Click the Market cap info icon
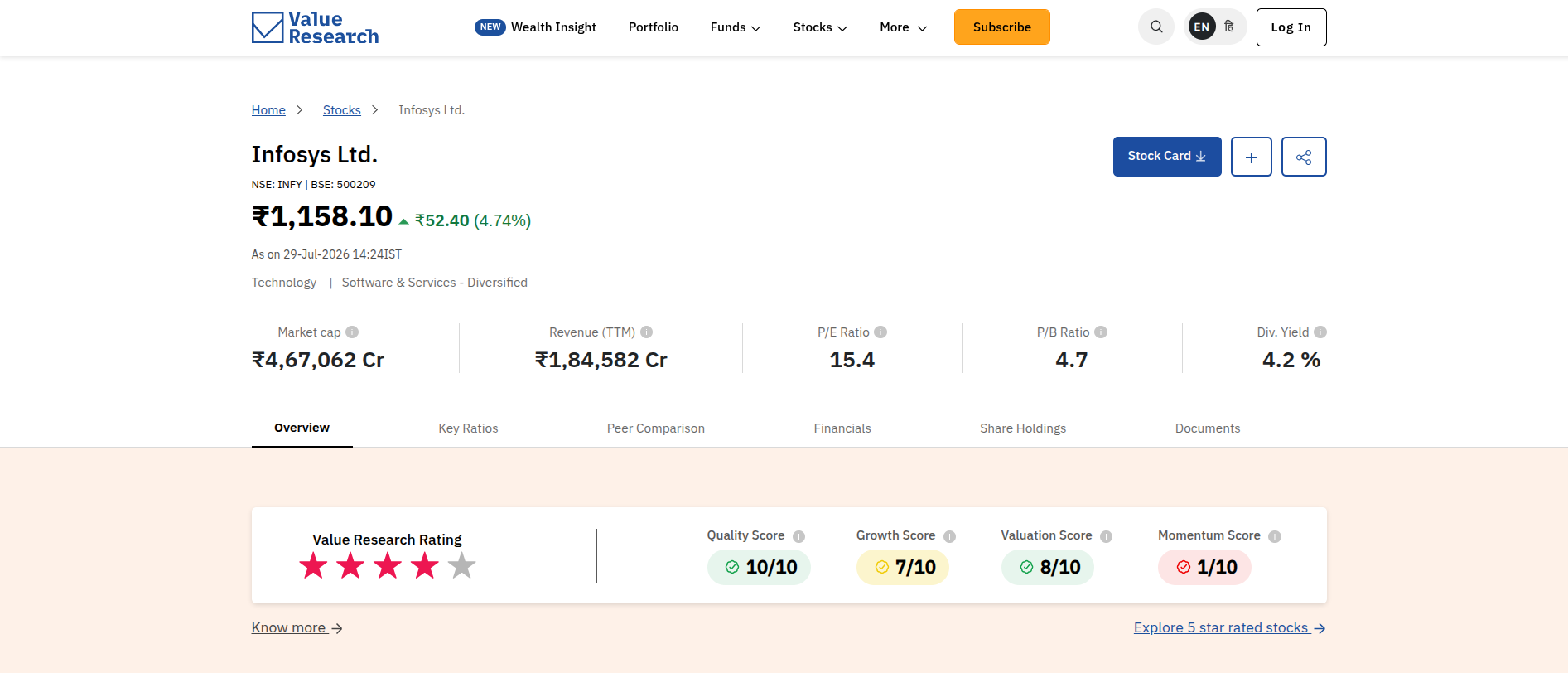This screenshot has height=673, width=1568. pos(352,332)
